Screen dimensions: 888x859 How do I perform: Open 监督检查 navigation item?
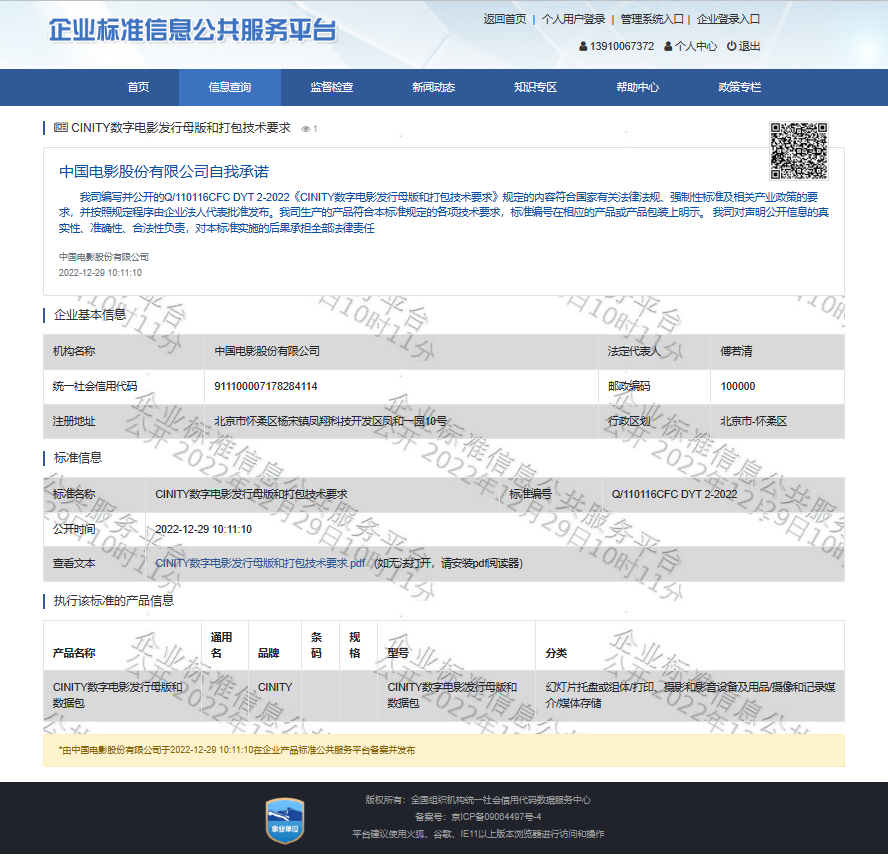coord(332,87)
